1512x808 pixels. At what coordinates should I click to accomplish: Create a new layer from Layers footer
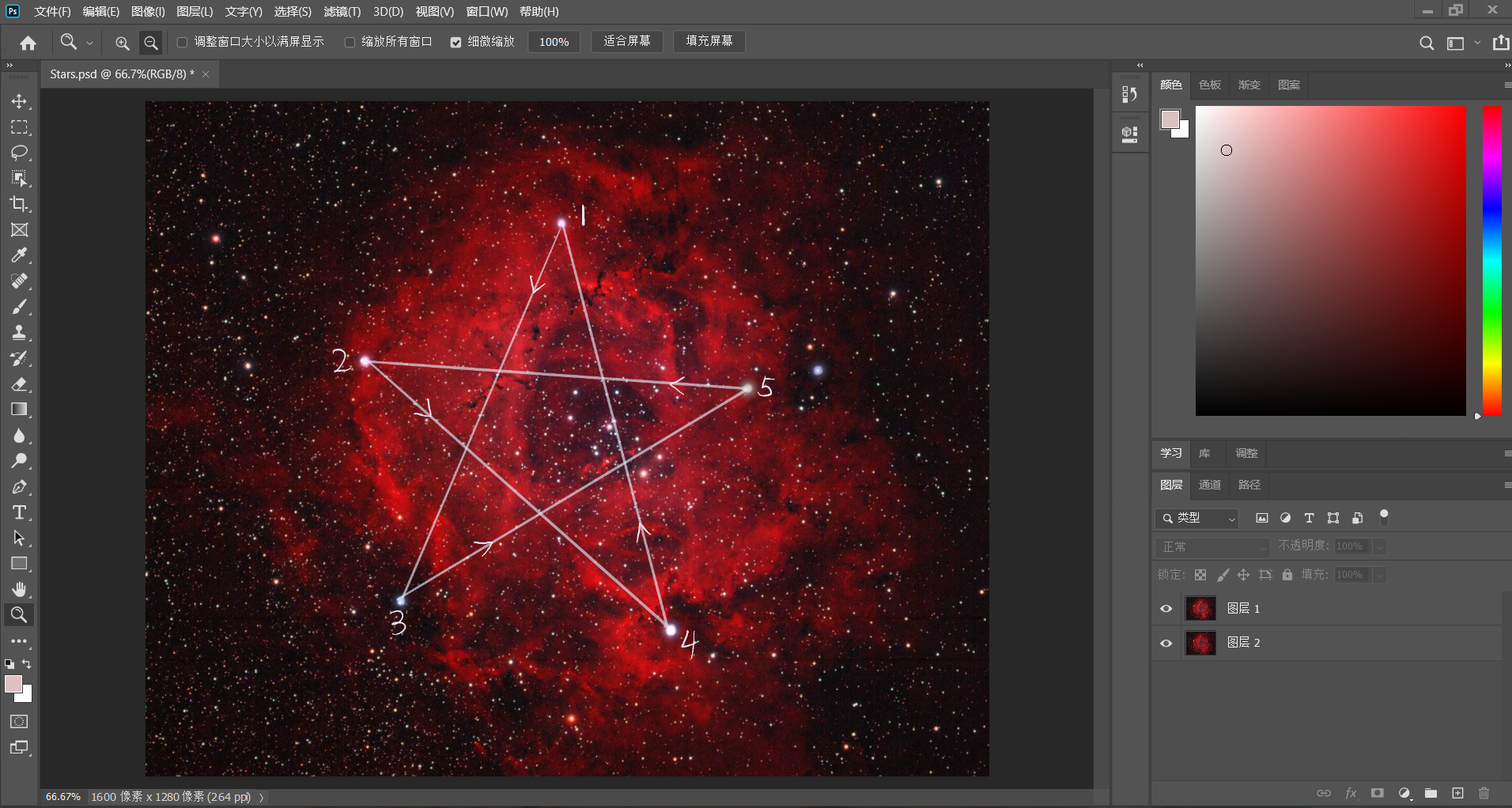pos(1457,793)
